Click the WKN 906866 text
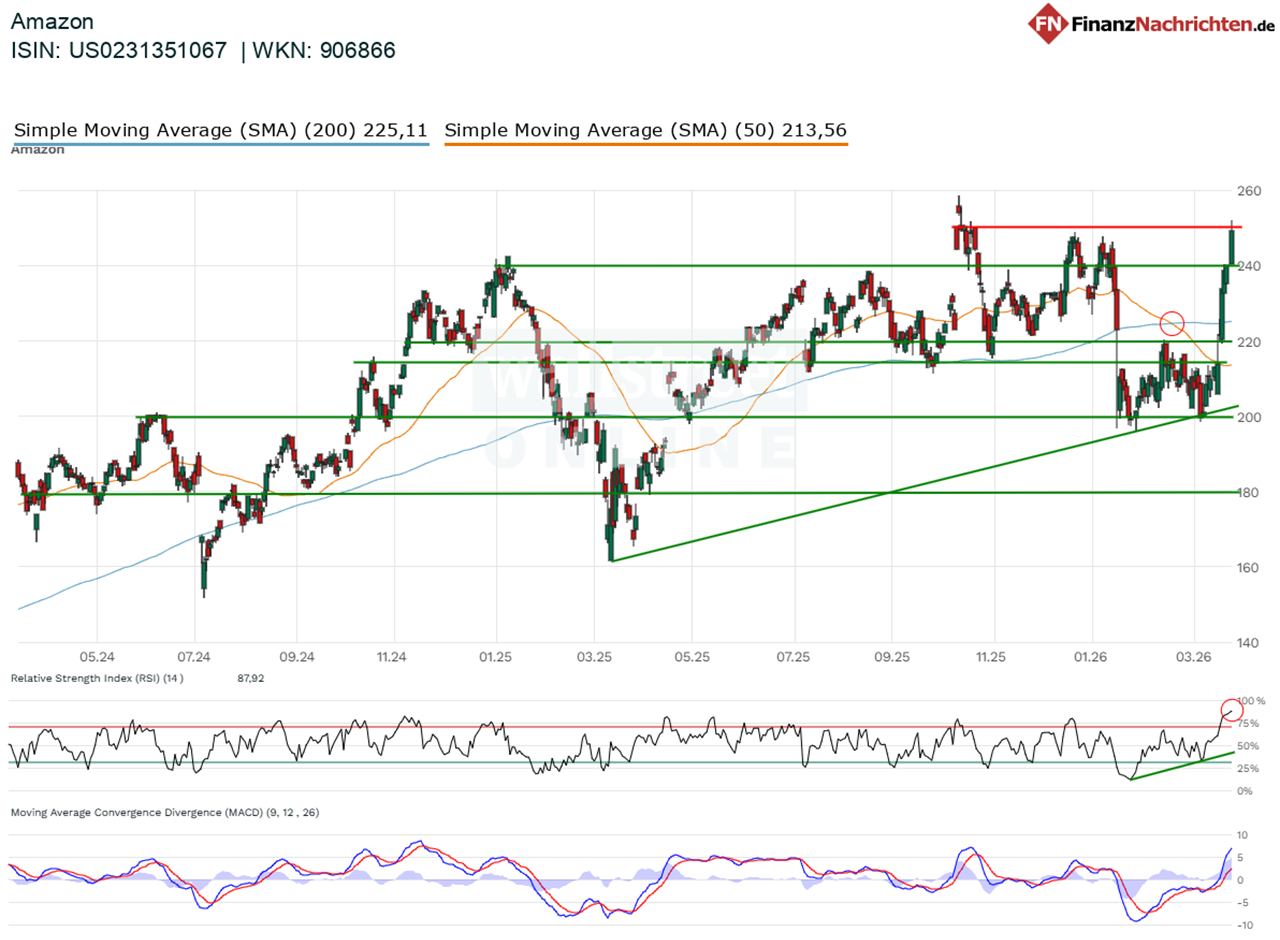This screenshot has width=1280, height=940. [327, 51]
